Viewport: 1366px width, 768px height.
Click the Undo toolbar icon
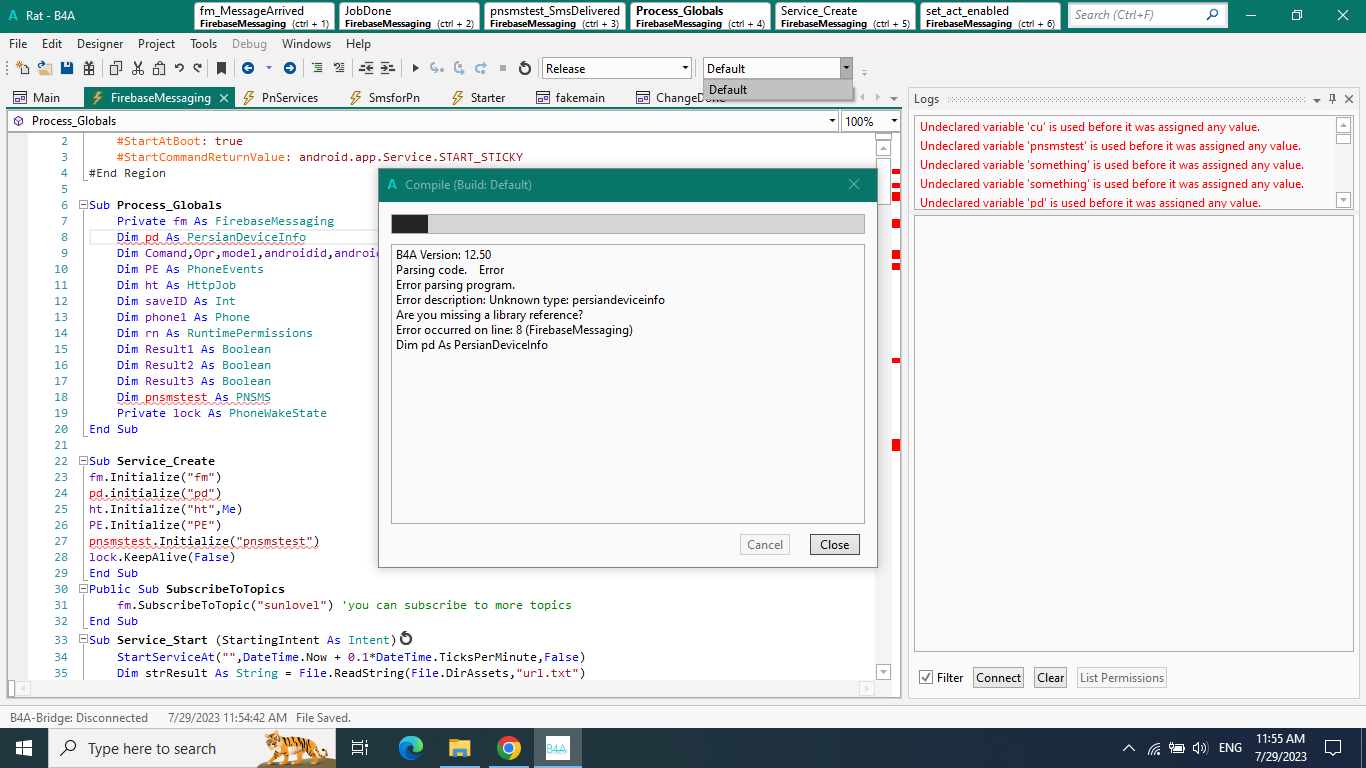click(179, 68)
